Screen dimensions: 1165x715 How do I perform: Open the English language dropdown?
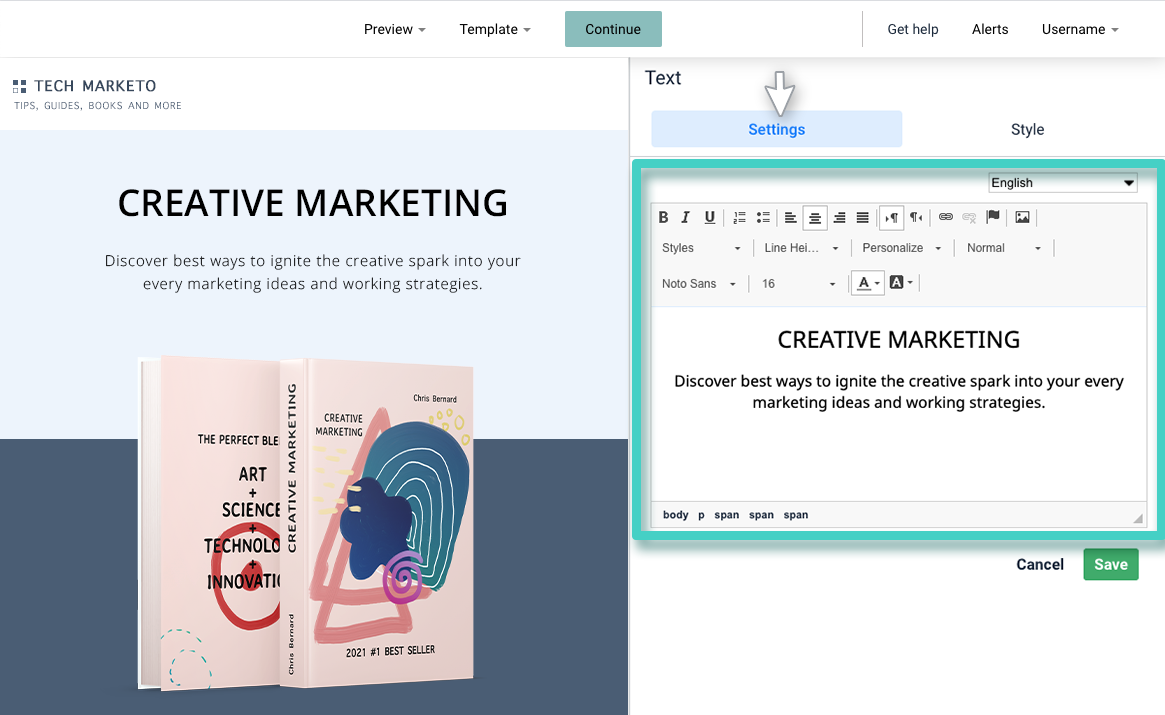point(1063,183)
